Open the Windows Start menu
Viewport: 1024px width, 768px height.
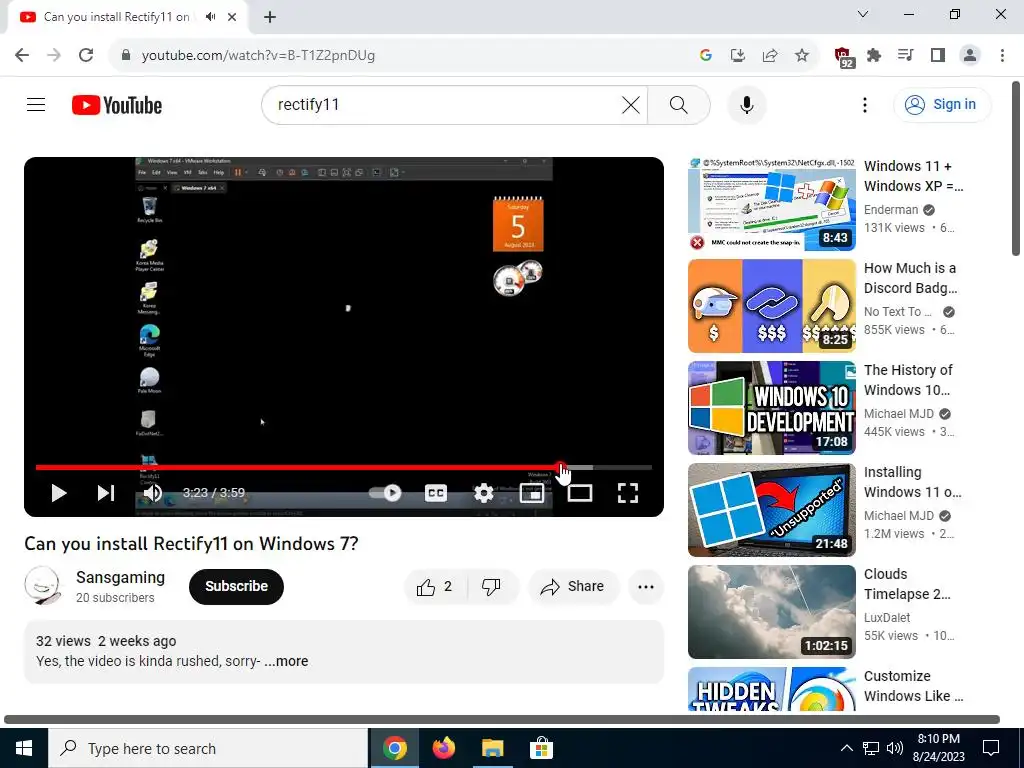pyautogui.click(x=24, y=748)
